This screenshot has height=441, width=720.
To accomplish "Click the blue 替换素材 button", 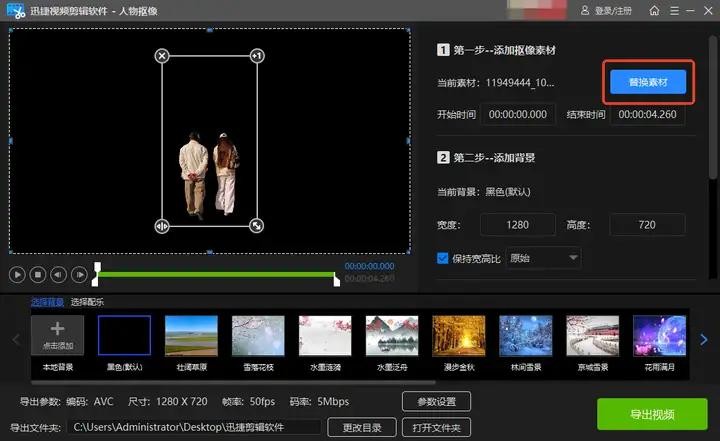I will (x=648, y=82).
